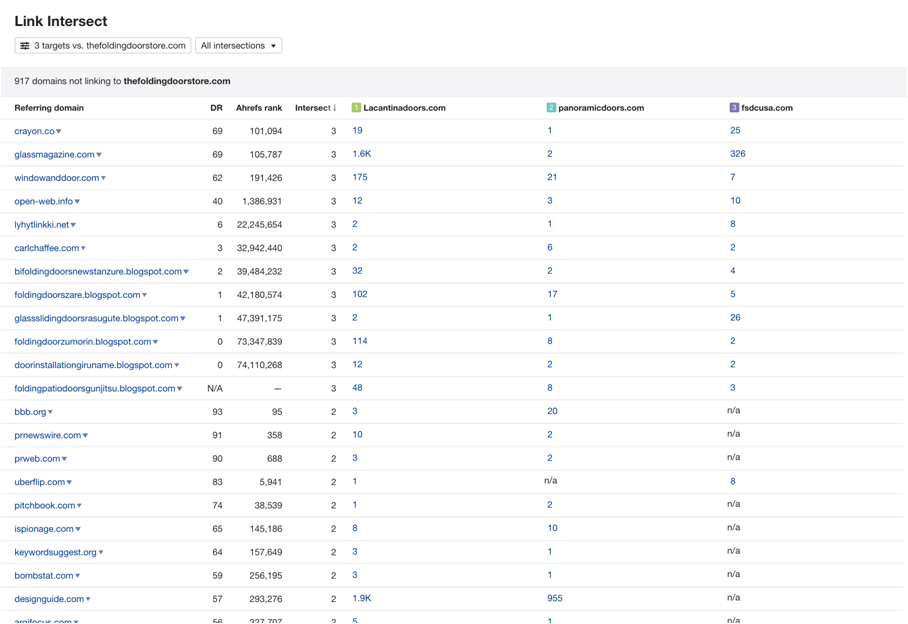908x624 pixels.
Task: Open the ispionage.com referring domain link
Action: click(44, 529)
